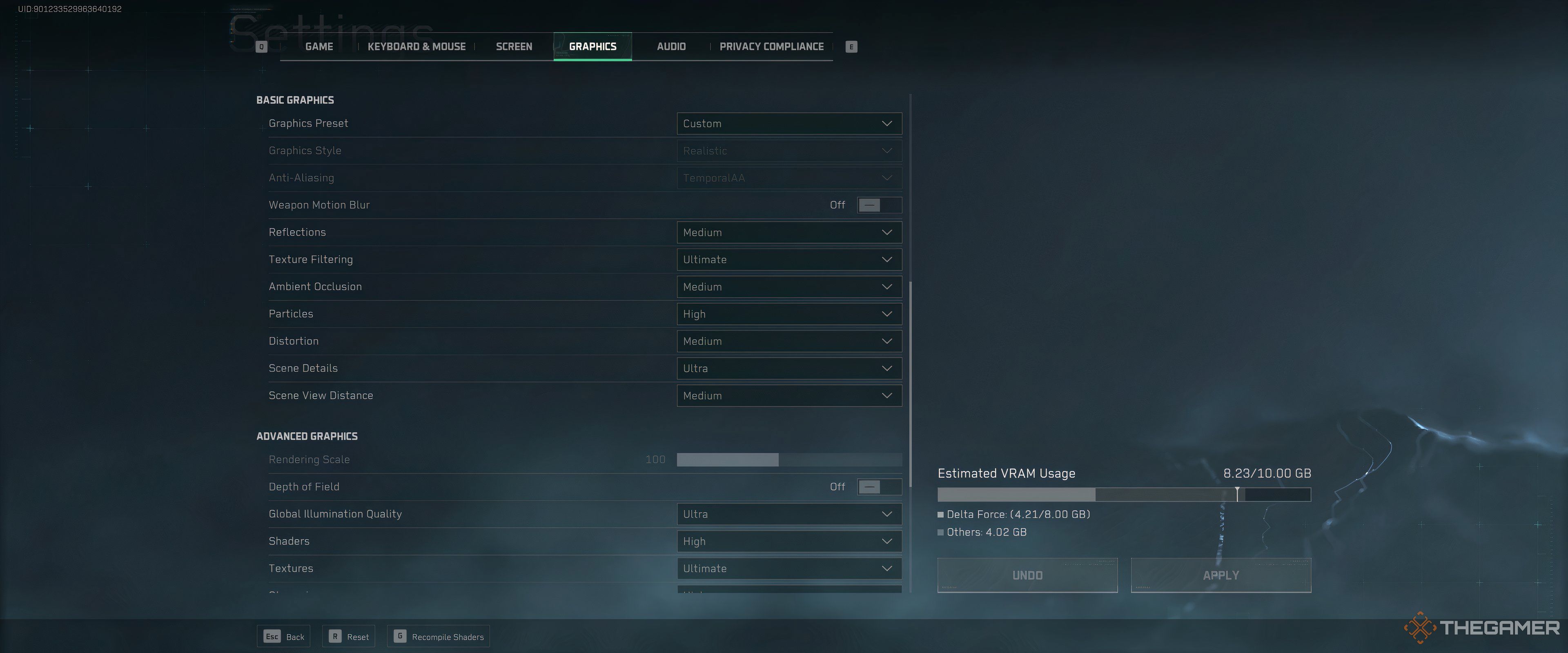This screenshot has height=653, width=1568.
Task: Expand the Global Illumination Quality dropdown
Action: (884, 514)
